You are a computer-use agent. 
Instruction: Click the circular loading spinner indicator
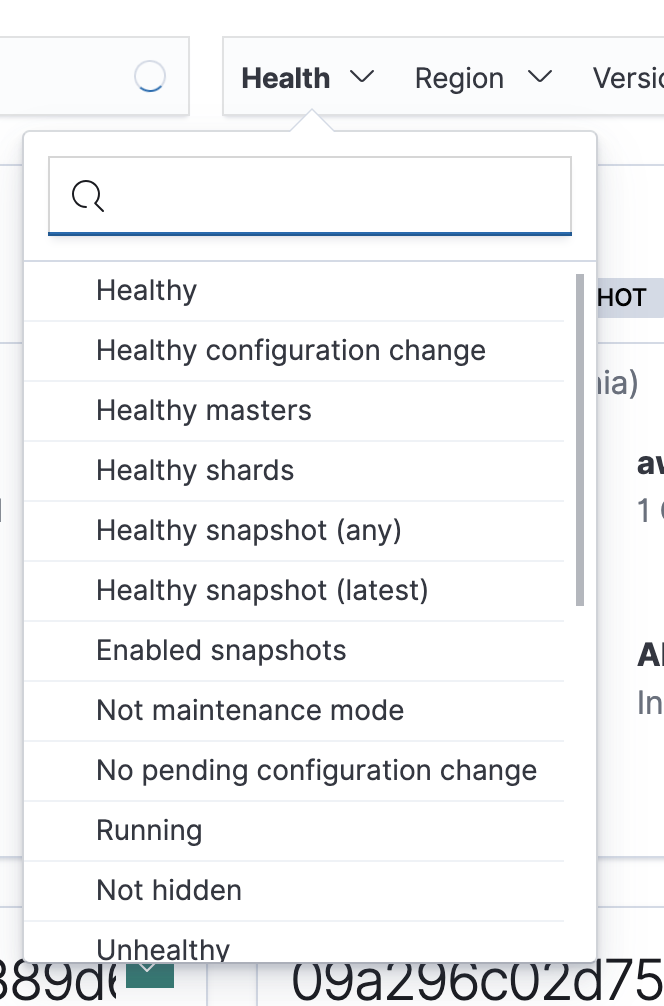(148, 77)
